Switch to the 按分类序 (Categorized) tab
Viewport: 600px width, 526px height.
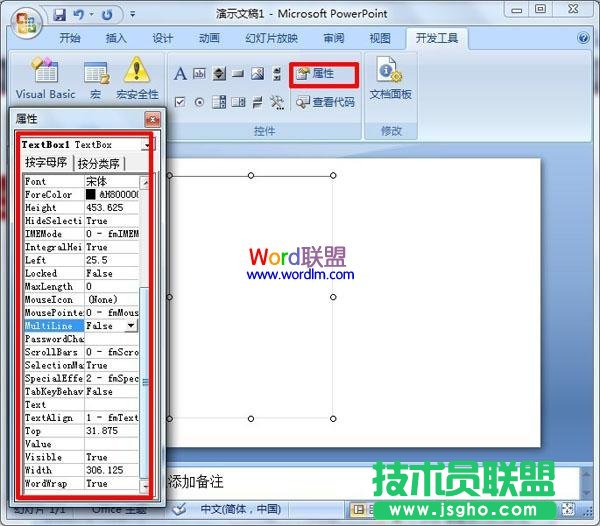click(99, 164)
